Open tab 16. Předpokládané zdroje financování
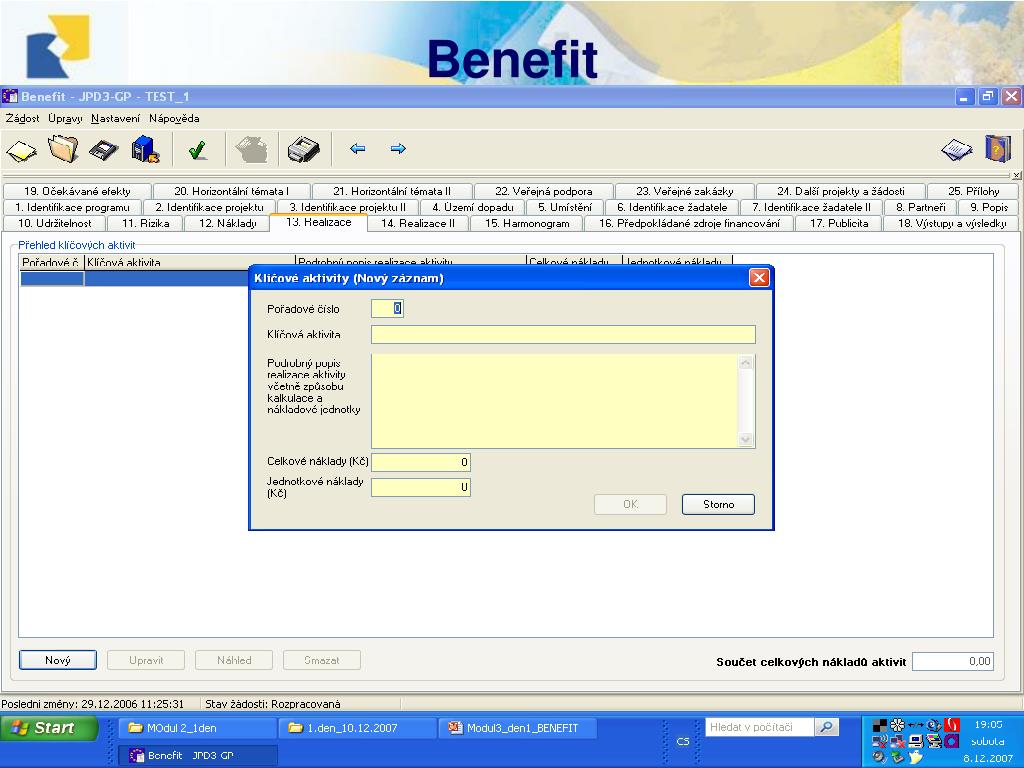The height and width of the screenshot is (768, 1024). click(689, 223)
